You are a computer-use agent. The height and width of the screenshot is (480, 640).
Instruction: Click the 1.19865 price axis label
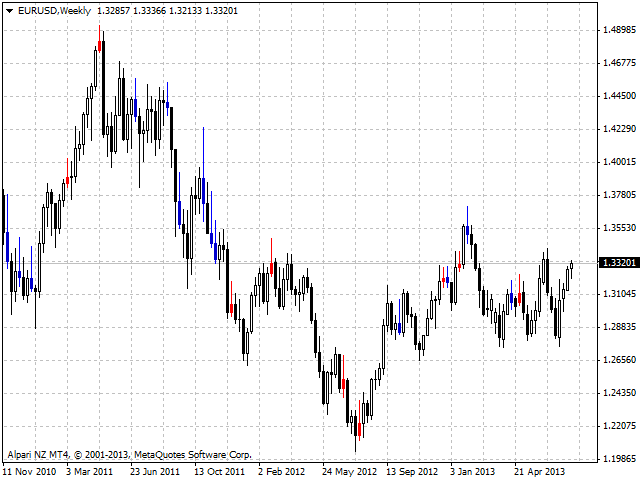620,459
